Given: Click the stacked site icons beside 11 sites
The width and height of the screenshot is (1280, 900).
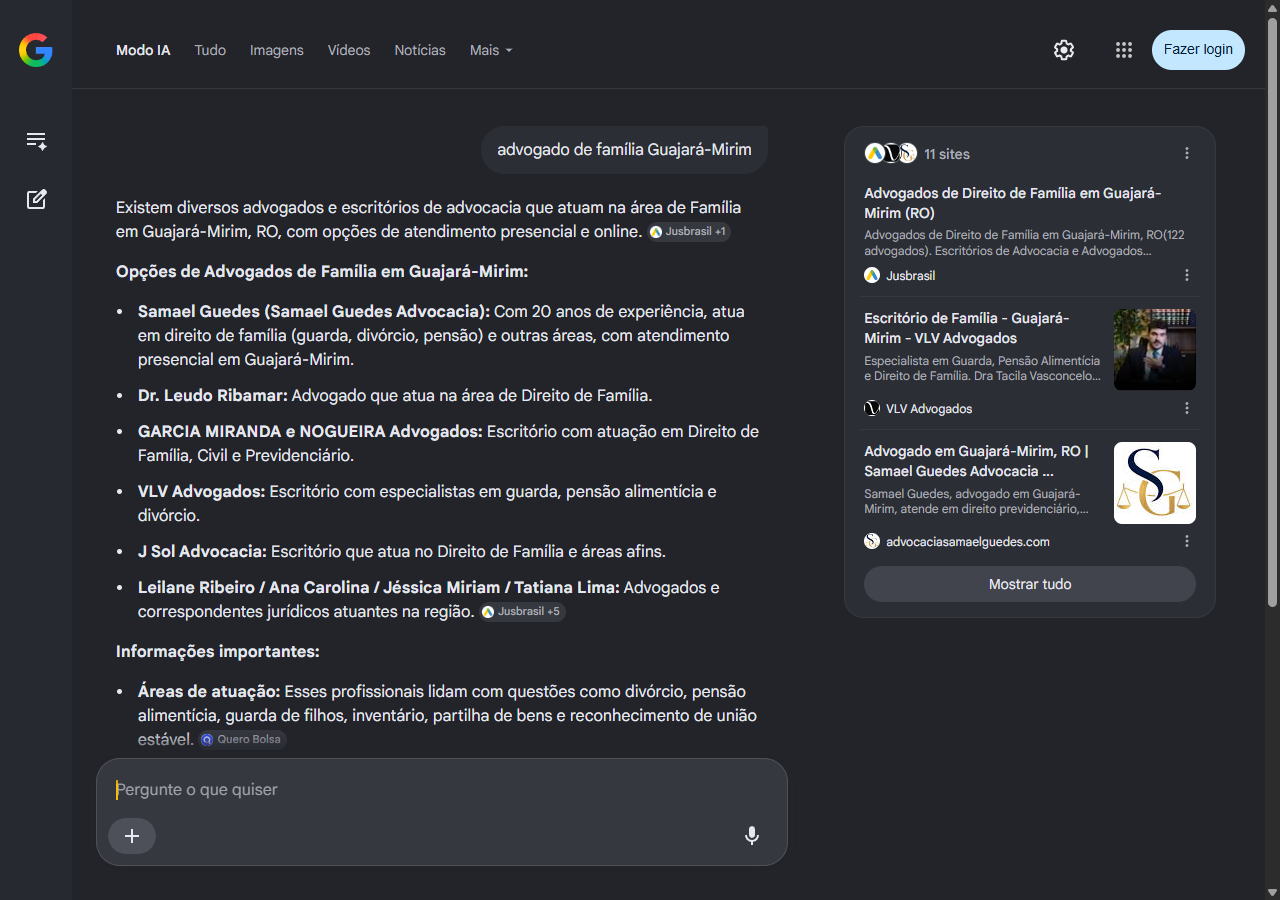Looking at the screenshot, I should pos(891,153).
